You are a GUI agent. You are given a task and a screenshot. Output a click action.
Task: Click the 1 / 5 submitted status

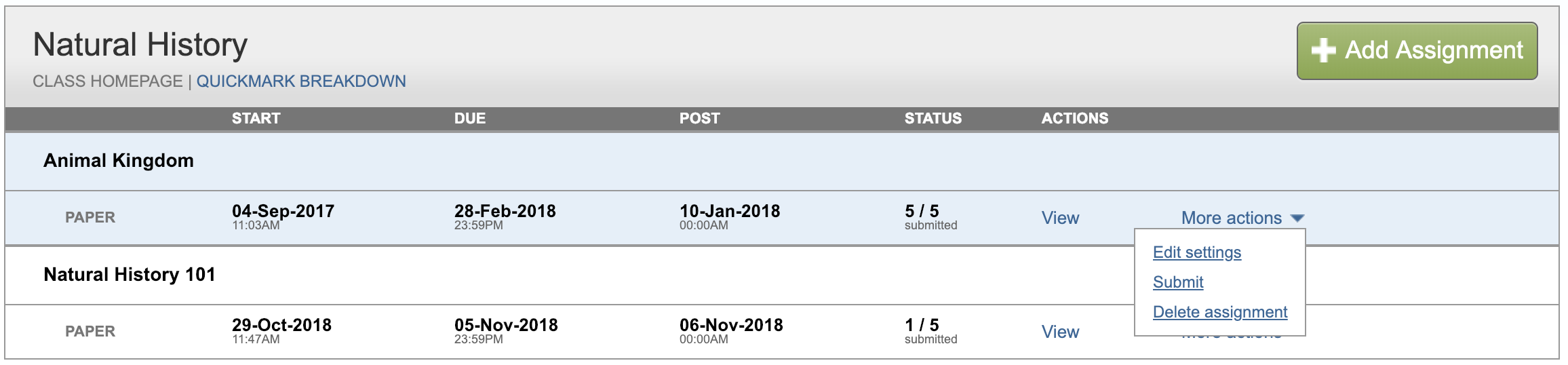point(930,331)
